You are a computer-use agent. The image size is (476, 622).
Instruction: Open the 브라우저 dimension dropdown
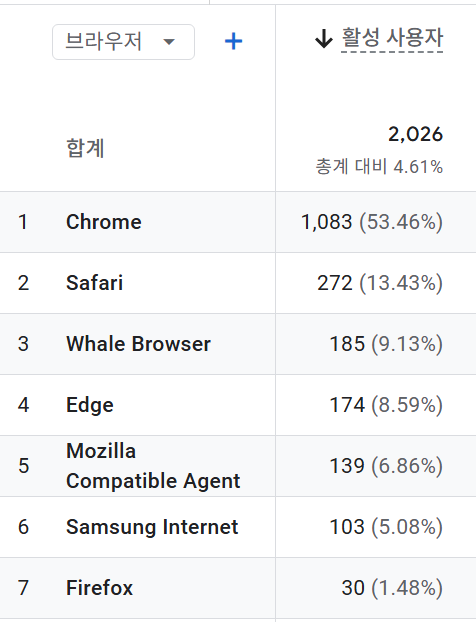tap(123, 42)
